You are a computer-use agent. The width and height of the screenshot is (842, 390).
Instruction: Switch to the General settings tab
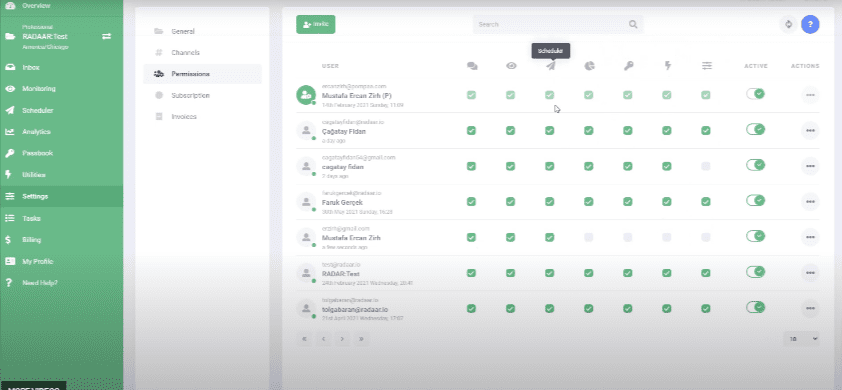[202, 31]
